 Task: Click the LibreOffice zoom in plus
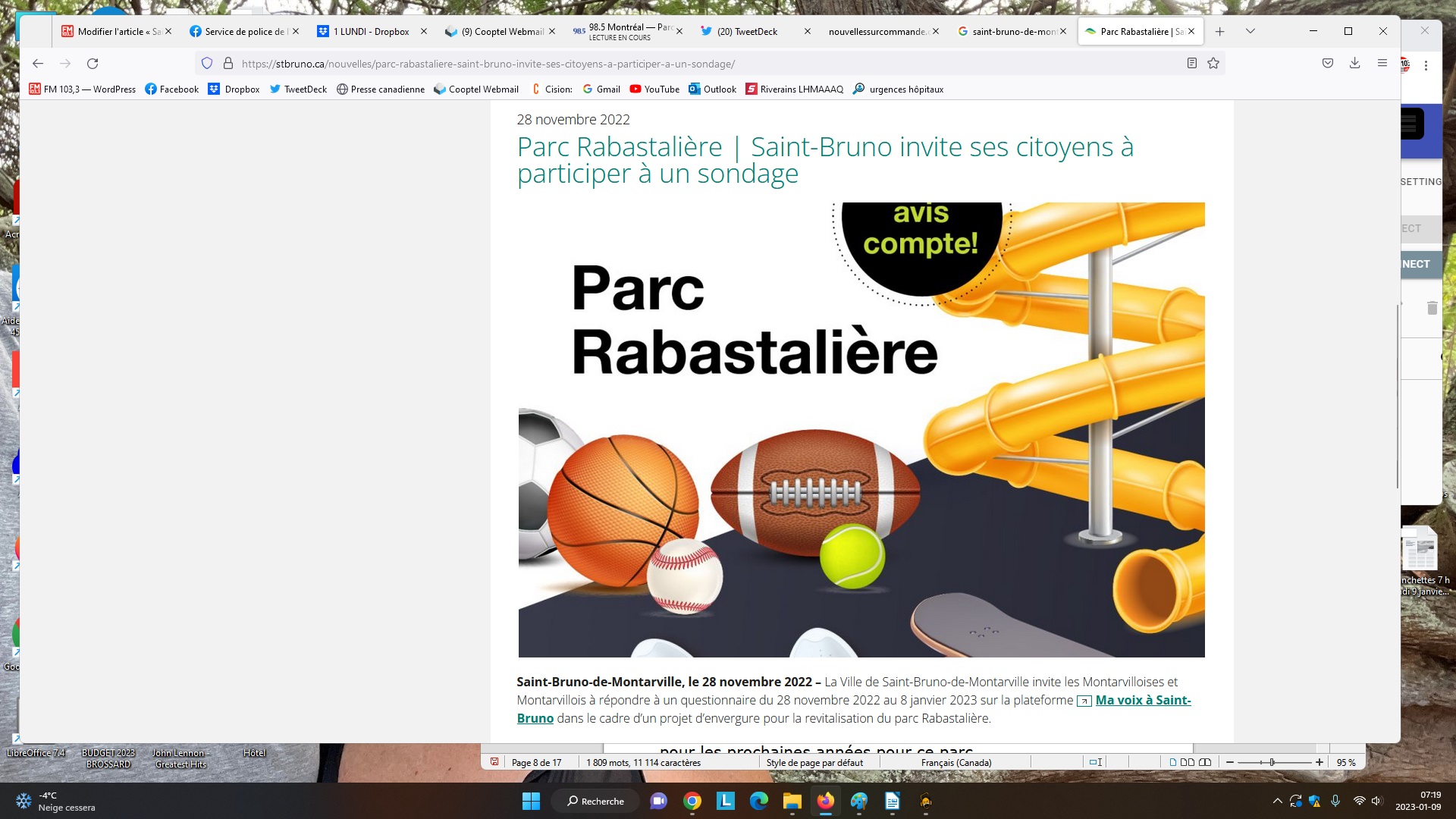point(1319,762)
